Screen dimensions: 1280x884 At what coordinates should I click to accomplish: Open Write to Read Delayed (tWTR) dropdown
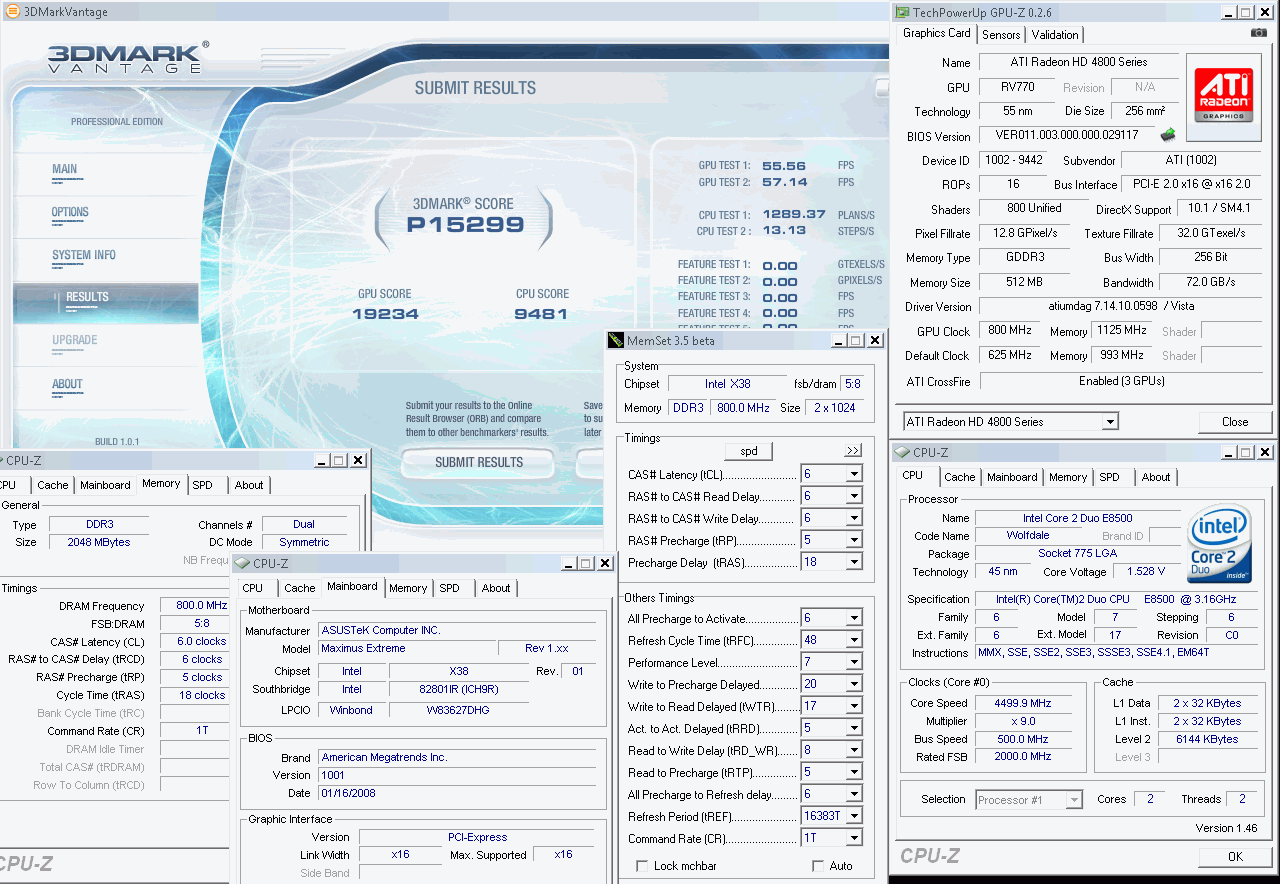[x=854, y=706]
